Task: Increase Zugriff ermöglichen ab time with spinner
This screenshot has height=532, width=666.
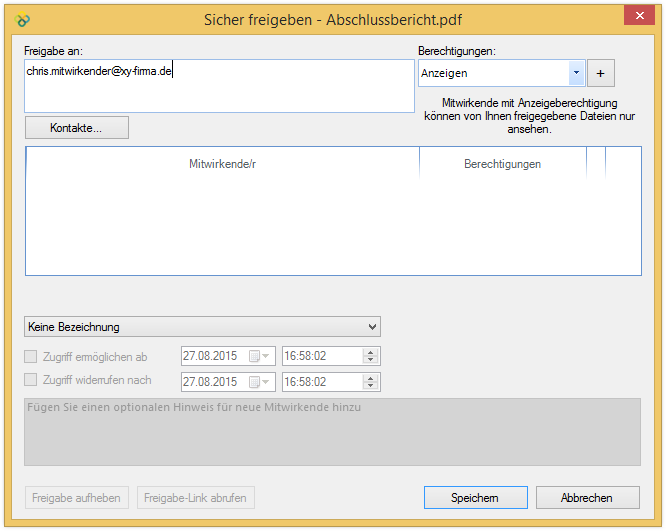Action: [x=371, y=352]
